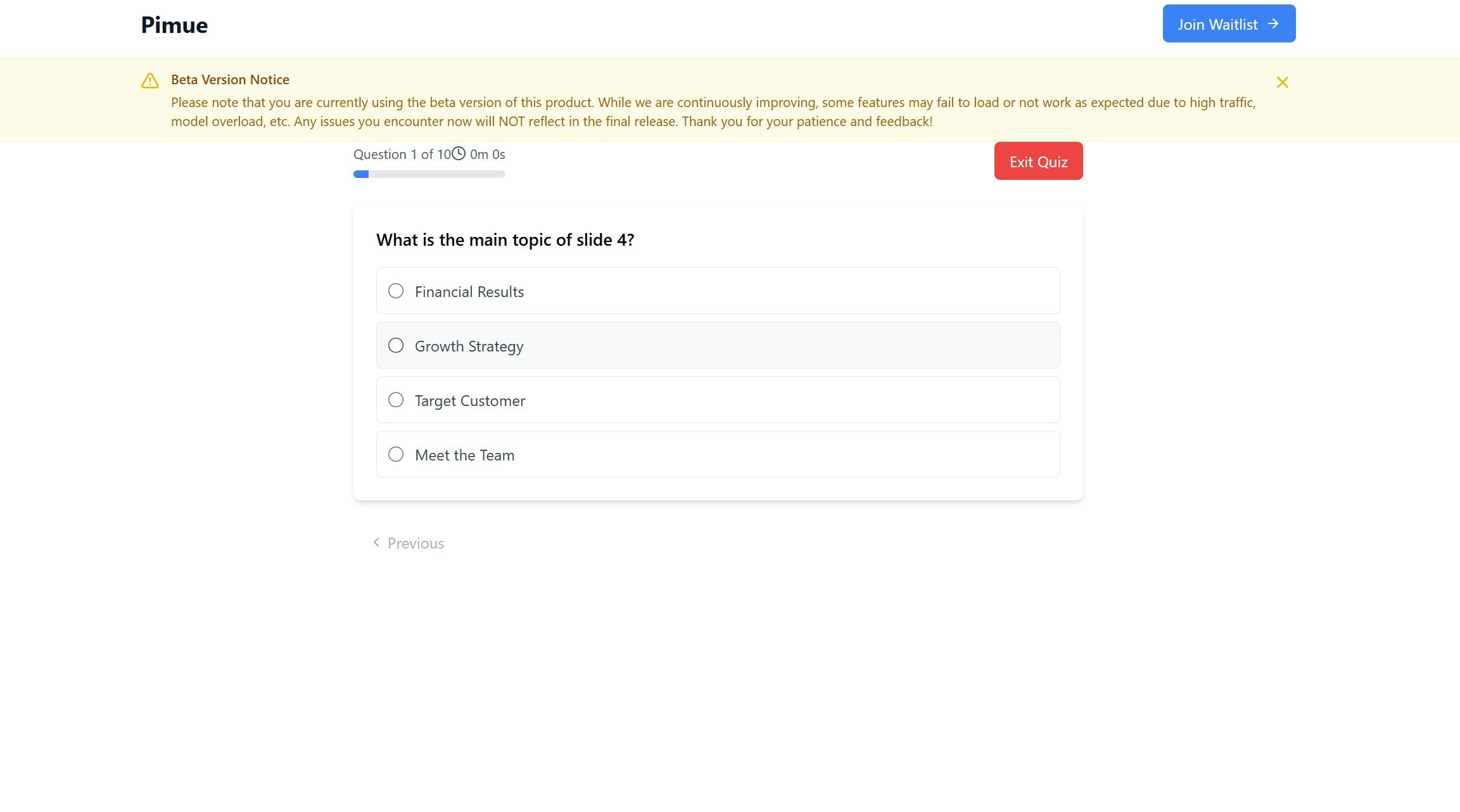The image size is (1460, 812).
Task: Click the Growth Strategy answer row
Action: (x=718, y=345)
